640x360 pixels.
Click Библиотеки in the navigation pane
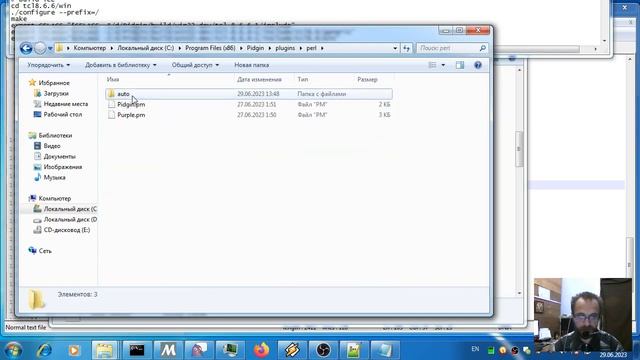[x=51, y=136]
